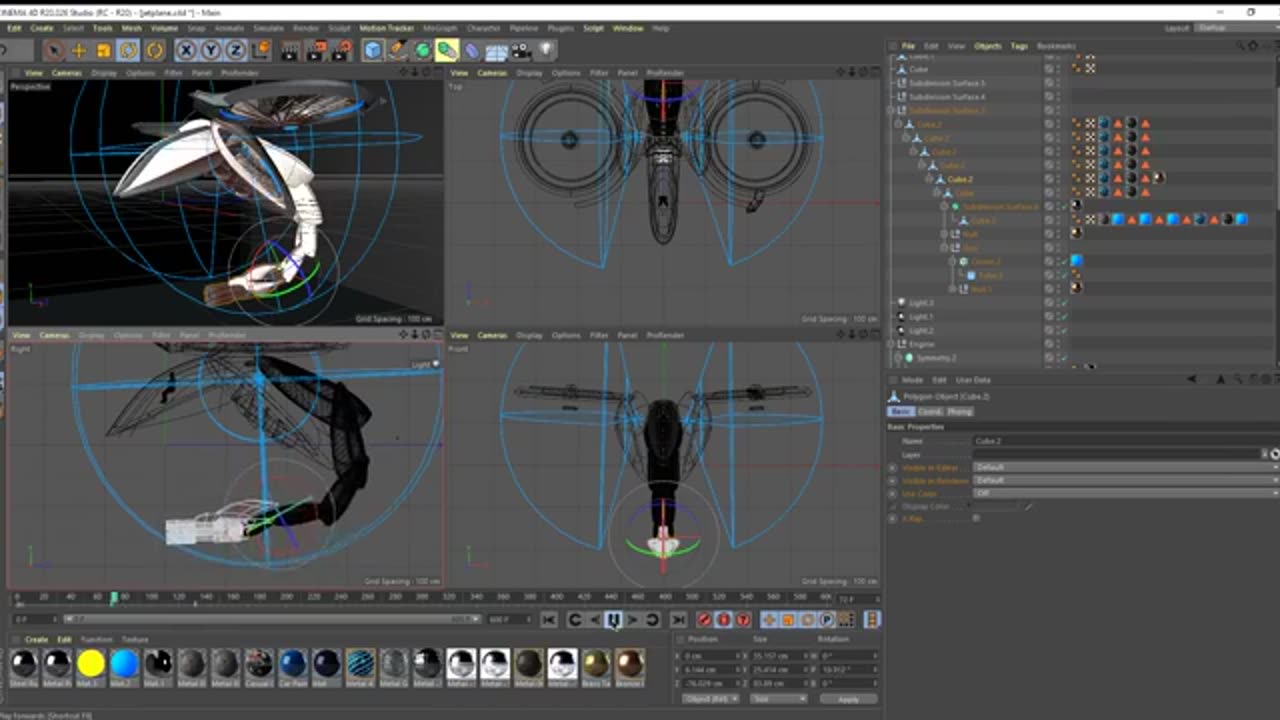Select the Live Selection arrow tool
The width and height of the screenshot is (1280, 720).
click(x=54, y=50)
